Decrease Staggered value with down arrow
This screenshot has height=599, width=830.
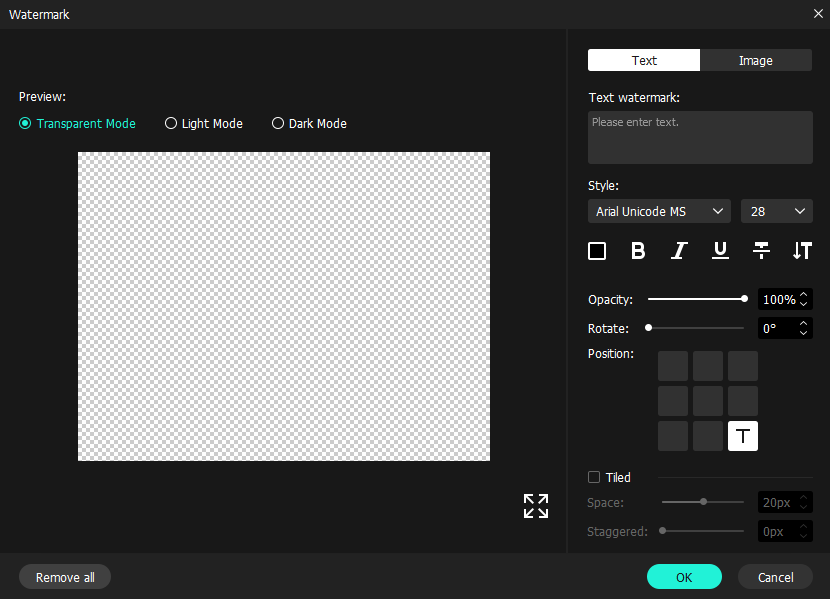(x=804, y=537)
